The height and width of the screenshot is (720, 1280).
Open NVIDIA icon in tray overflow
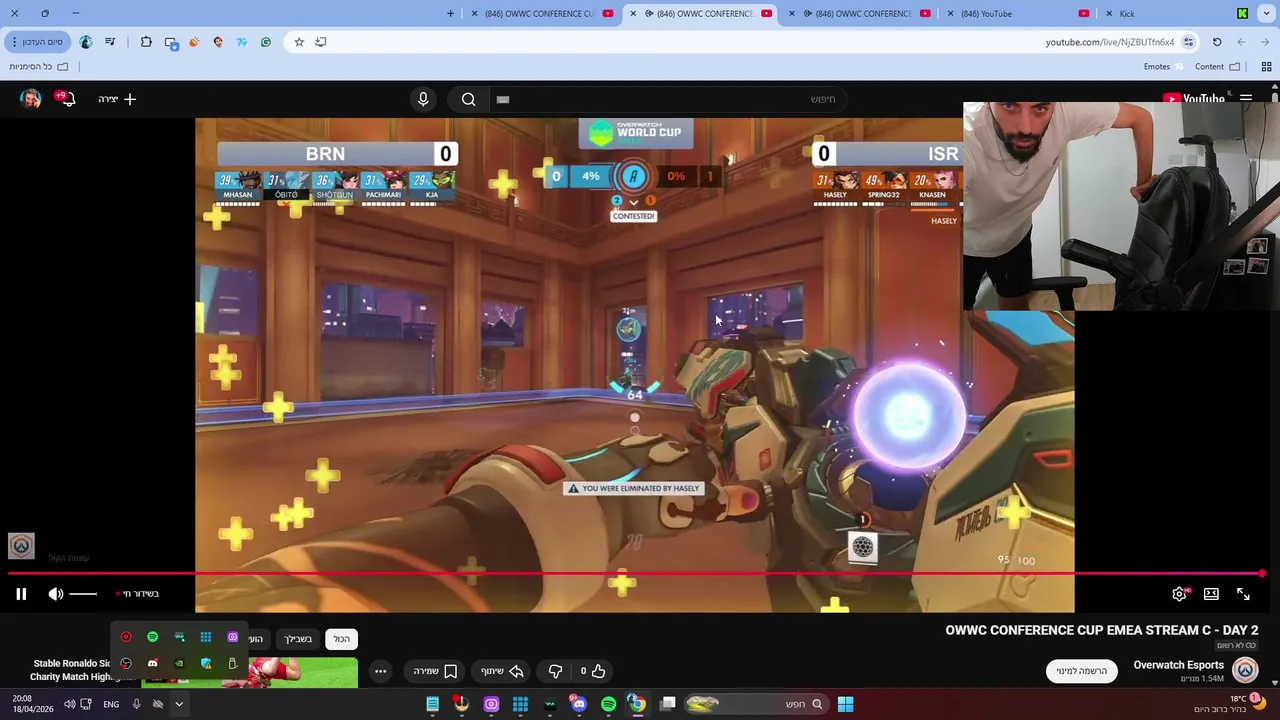point(179,663)
